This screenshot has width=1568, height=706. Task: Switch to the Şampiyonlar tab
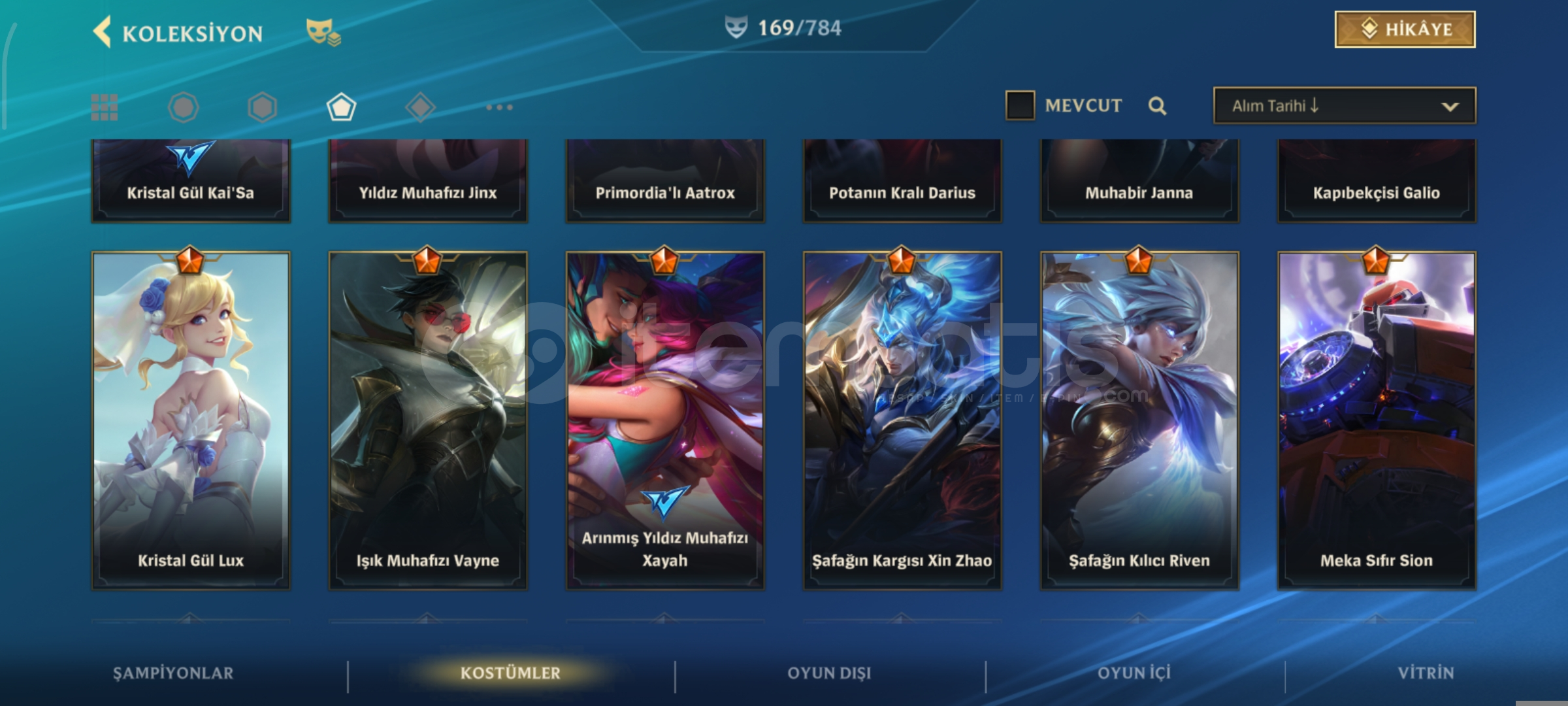[173, 673]
